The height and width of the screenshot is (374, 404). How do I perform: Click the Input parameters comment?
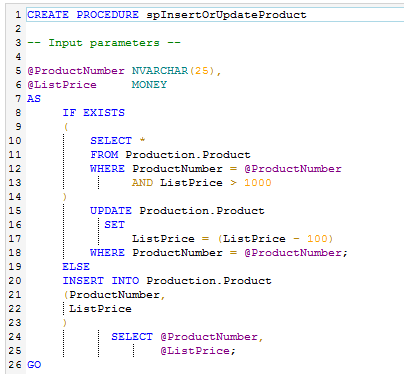click(104, 43)
